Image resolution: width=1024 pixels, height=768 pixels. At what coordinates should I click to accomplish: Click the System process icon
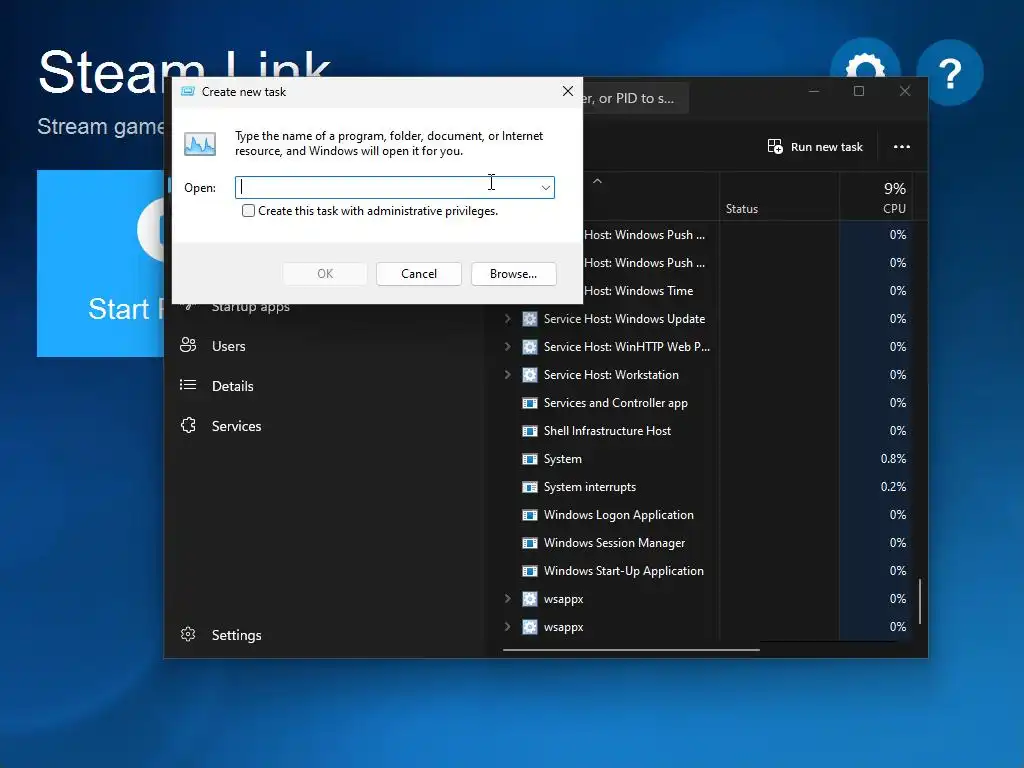tap(530, 459)
